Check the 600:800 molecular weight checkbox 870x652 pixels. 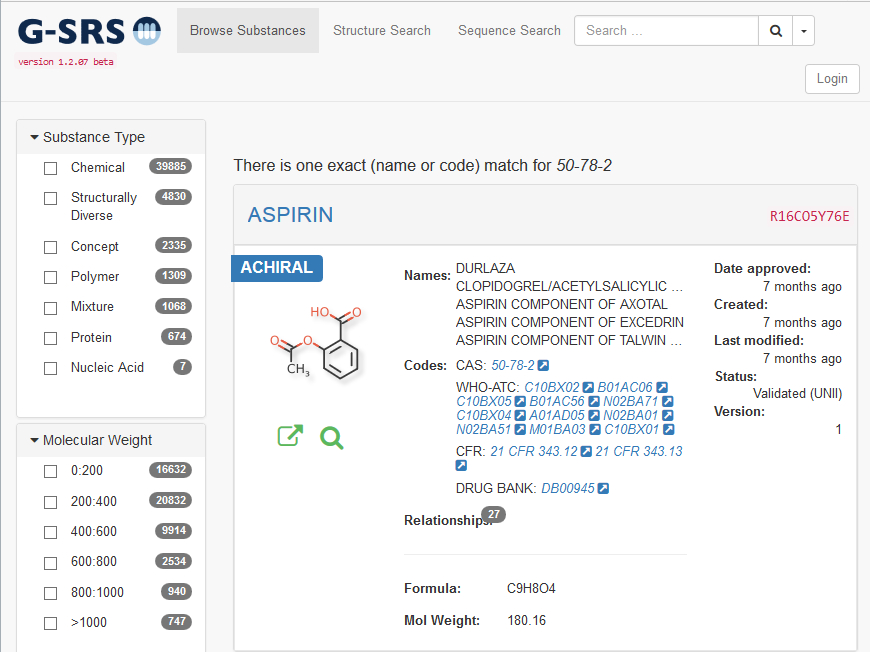coord(50,563)
